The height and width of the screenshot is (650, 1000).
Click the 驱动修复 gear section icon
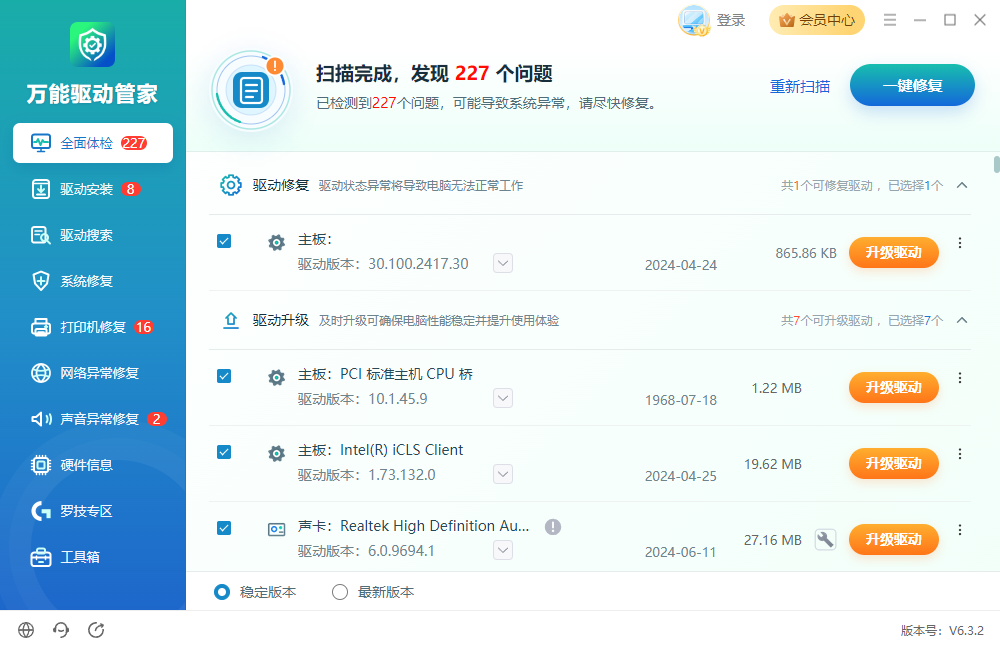pyautogui.click(x=231, y=185)
